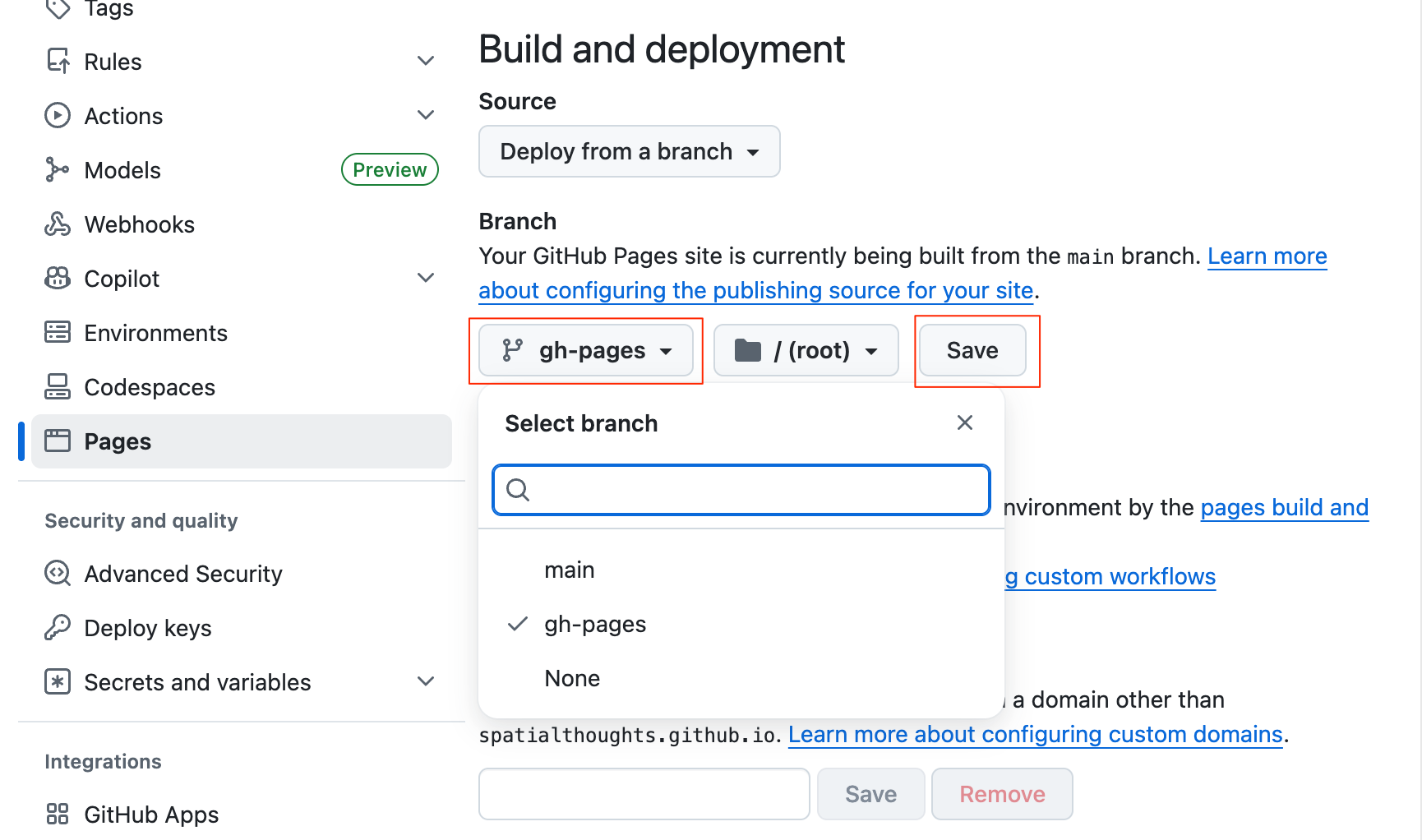Screen dimensions: 1422x840
Task: Click the Advanced Security icon
Action: pyautogui.click(x=57, y=574)
